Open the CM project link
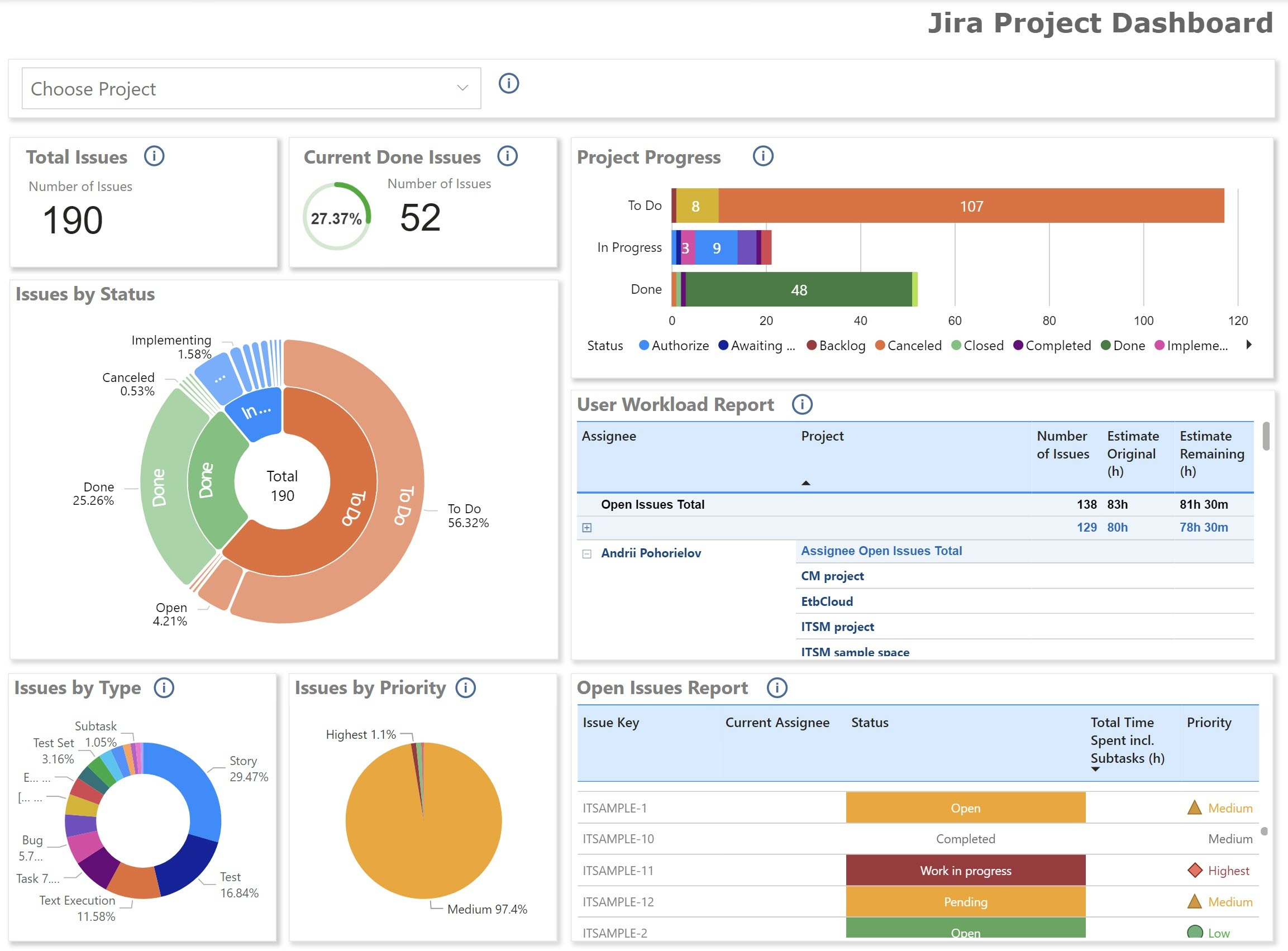The width and height of the screenshot is (1288, 951). pos(832,576)
